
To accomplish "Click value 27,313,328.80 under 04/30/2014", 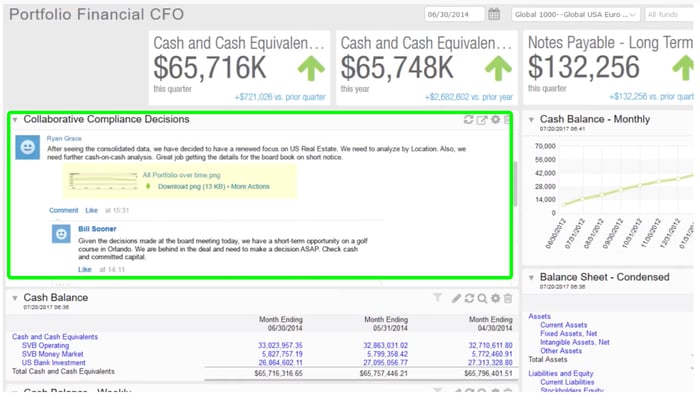I will pos(490,363).
